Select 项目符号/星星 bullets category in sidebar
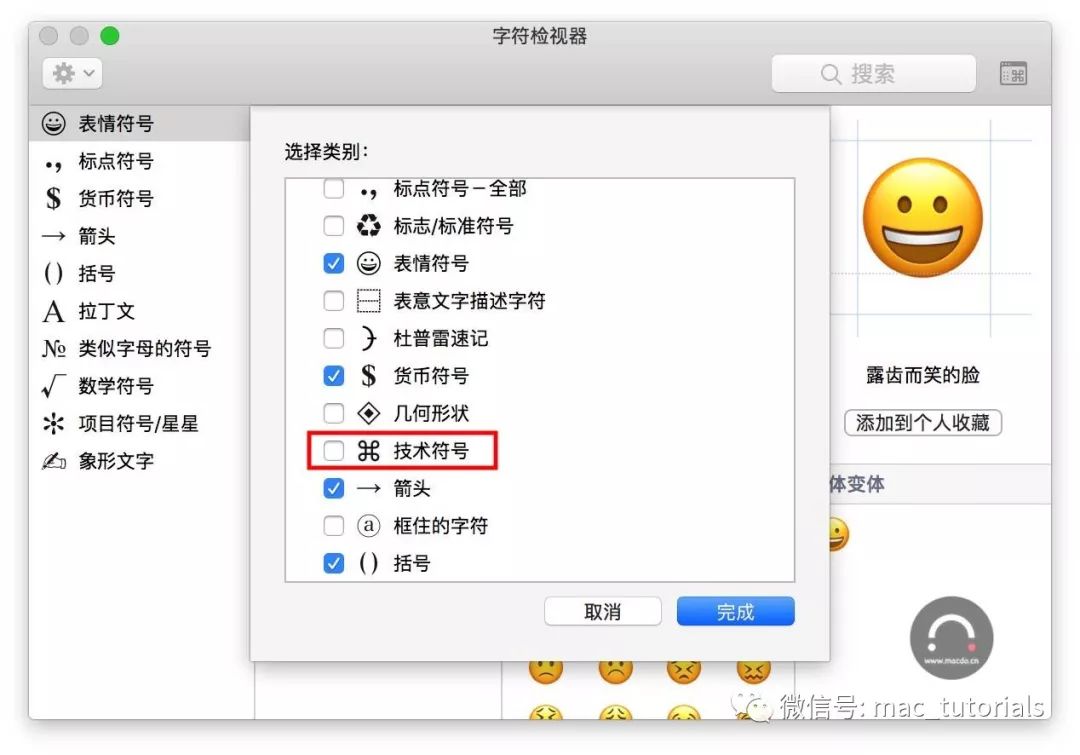The height and width of the screenshot is (755, 1080). 139,423
